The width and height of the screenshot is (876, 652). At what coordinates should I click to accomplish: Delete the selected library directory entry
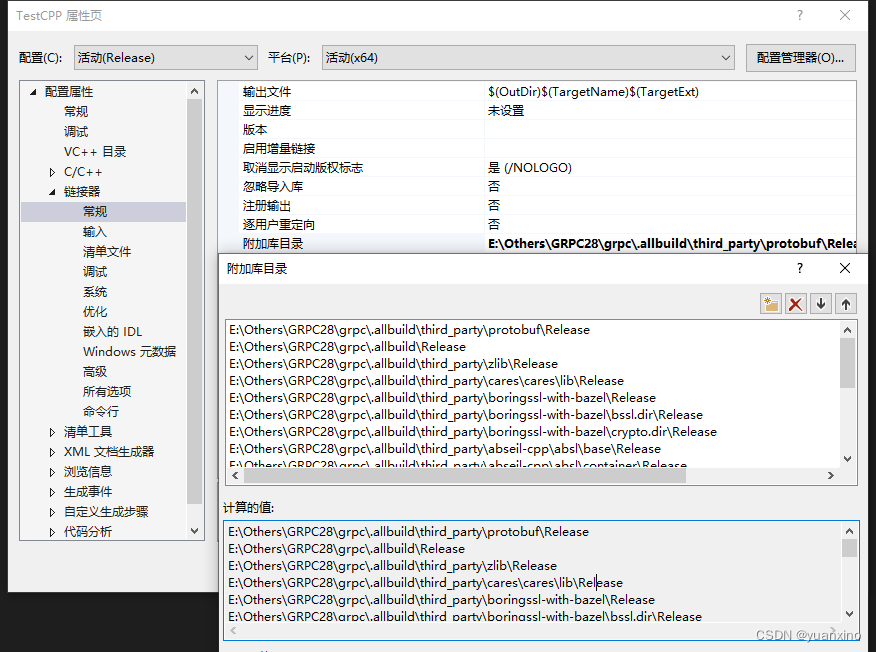pos(796,303)
